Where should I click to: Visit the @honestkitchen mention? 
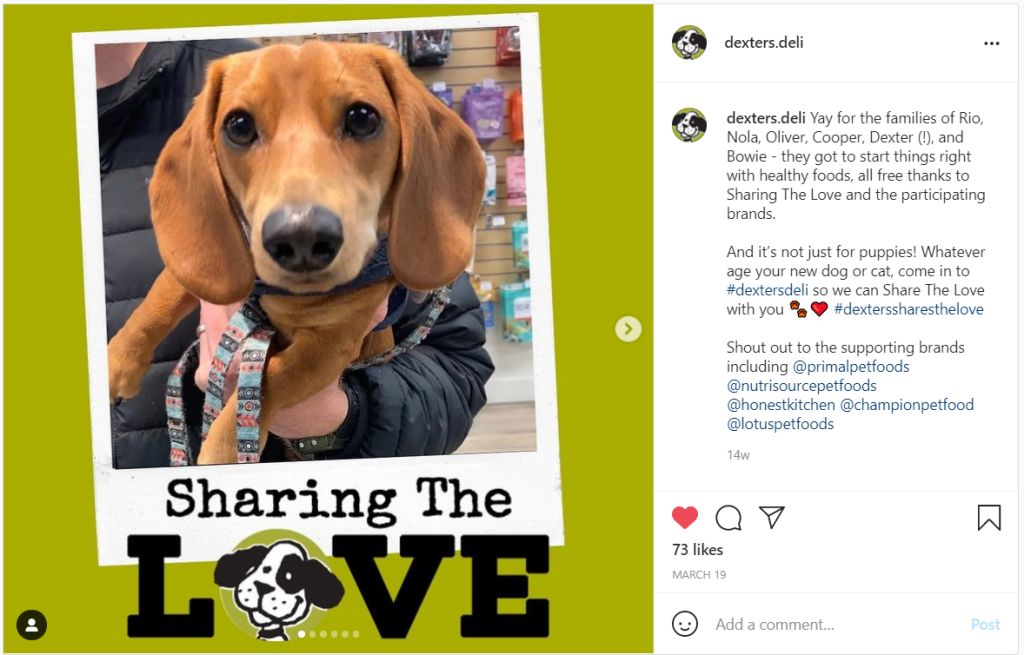click(780, 404)
